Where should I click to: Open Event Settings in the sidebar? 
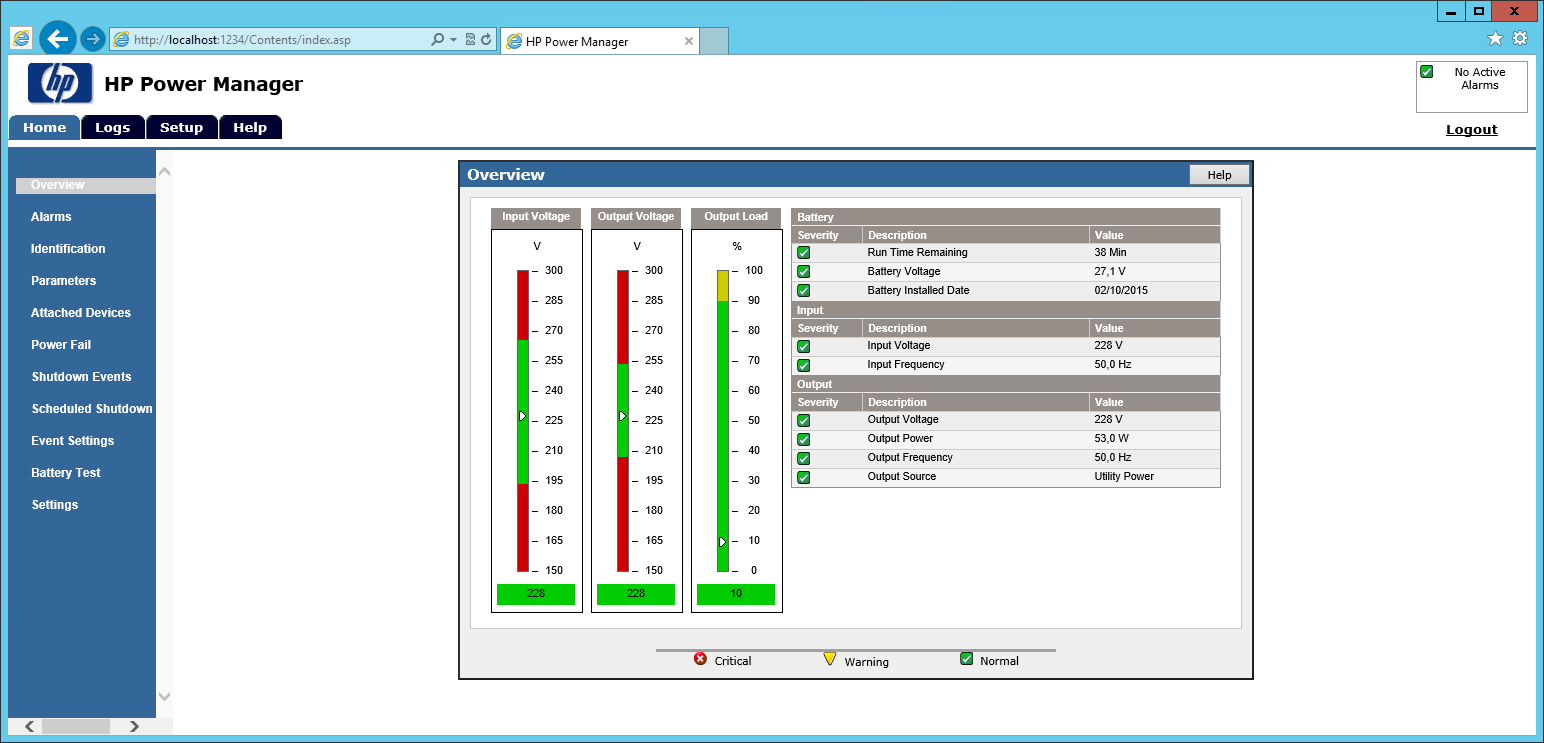(x=73, y=441)
